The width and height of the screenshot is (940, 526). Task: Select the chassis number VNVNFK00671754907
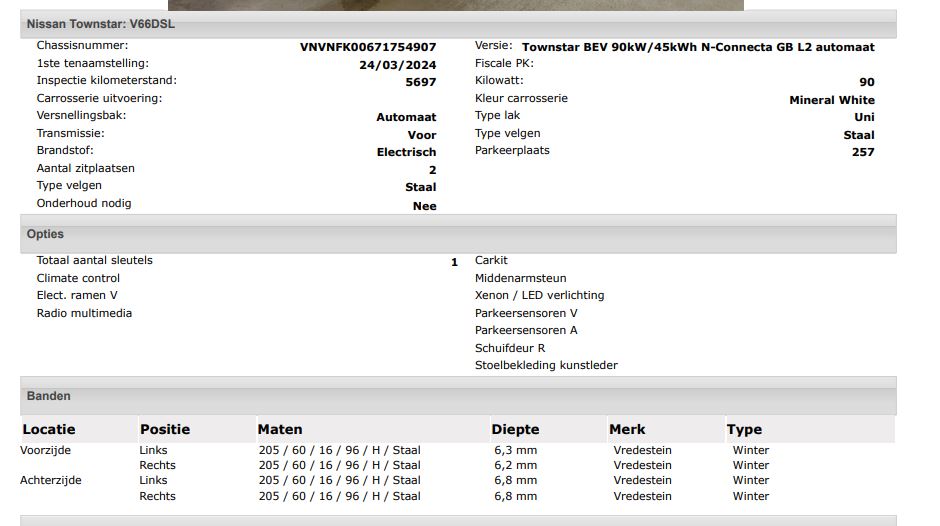(x=368, y=47)
